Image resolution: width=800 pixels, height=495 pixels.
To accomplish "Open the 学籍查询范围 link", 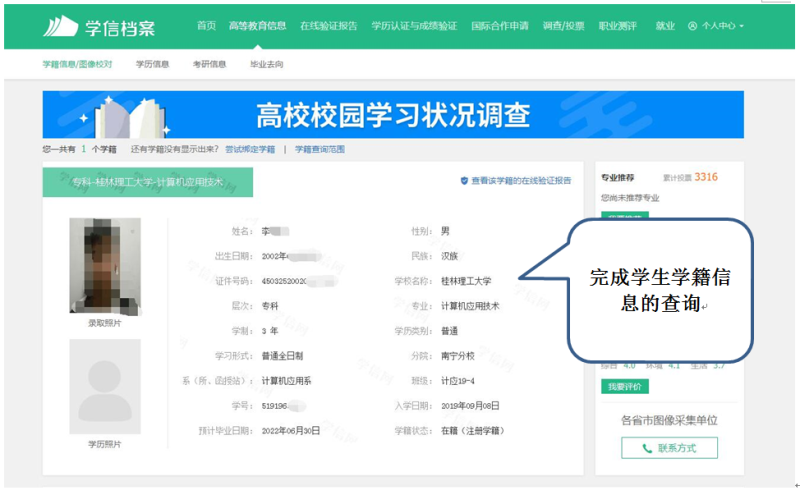I will 320,149.
